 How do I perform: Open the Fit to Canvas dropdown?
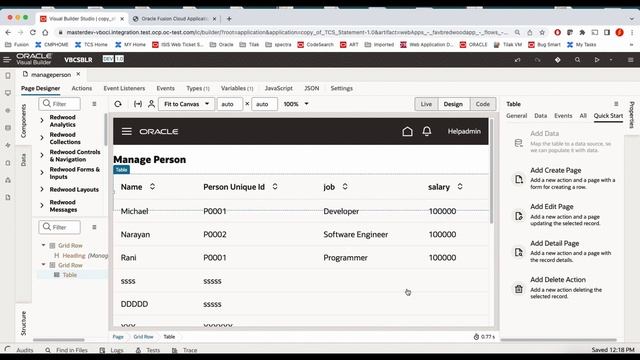tap(186, 104)
